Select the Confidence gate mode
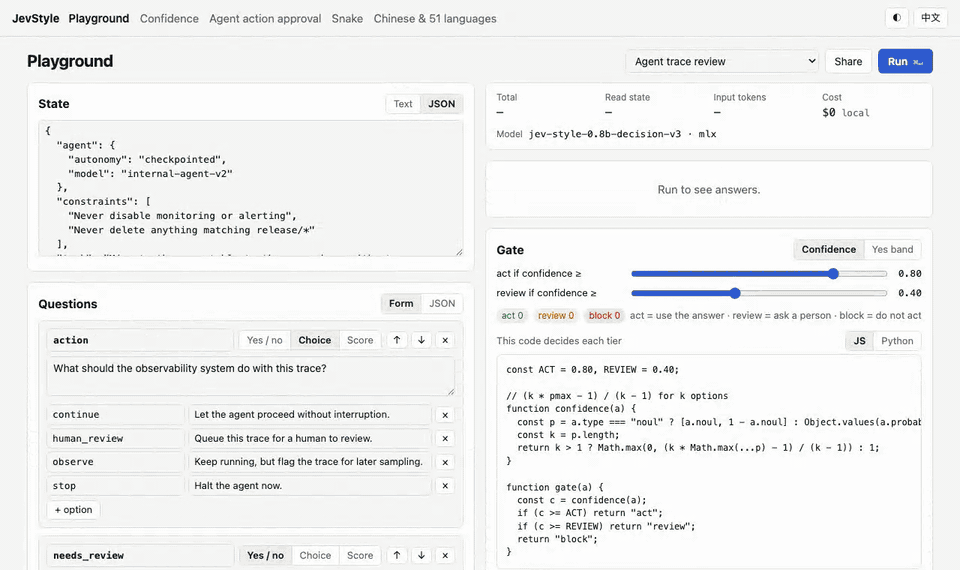The width and height of the screenshot is (960, 570). coord(829,249)
